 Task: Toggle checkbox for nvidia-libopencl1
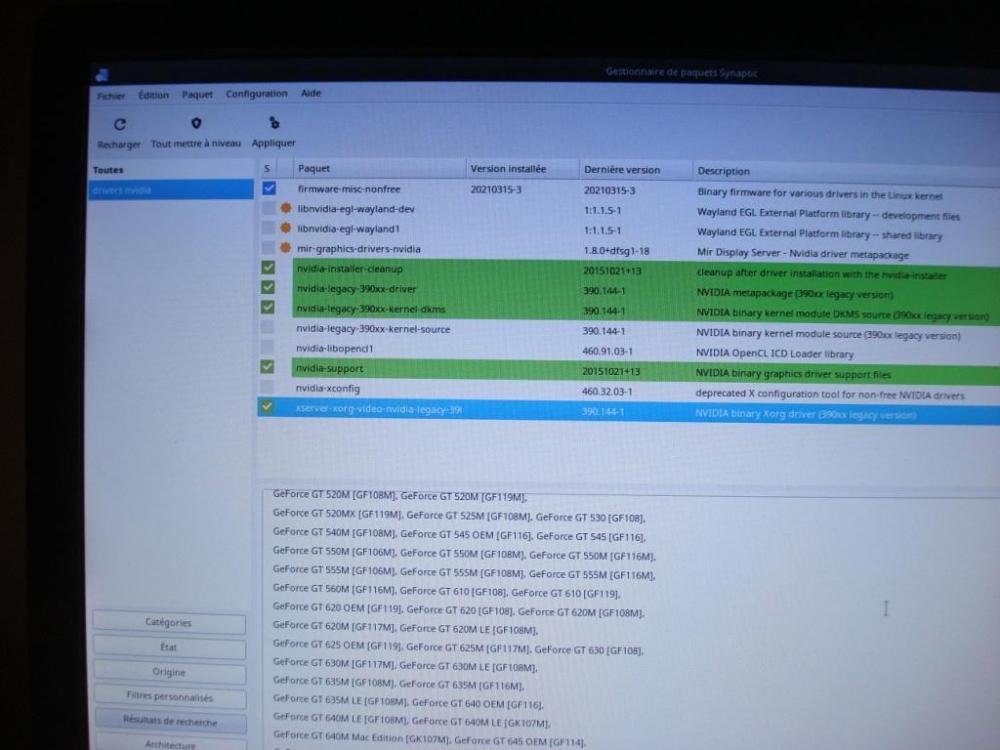click(268, 347)
